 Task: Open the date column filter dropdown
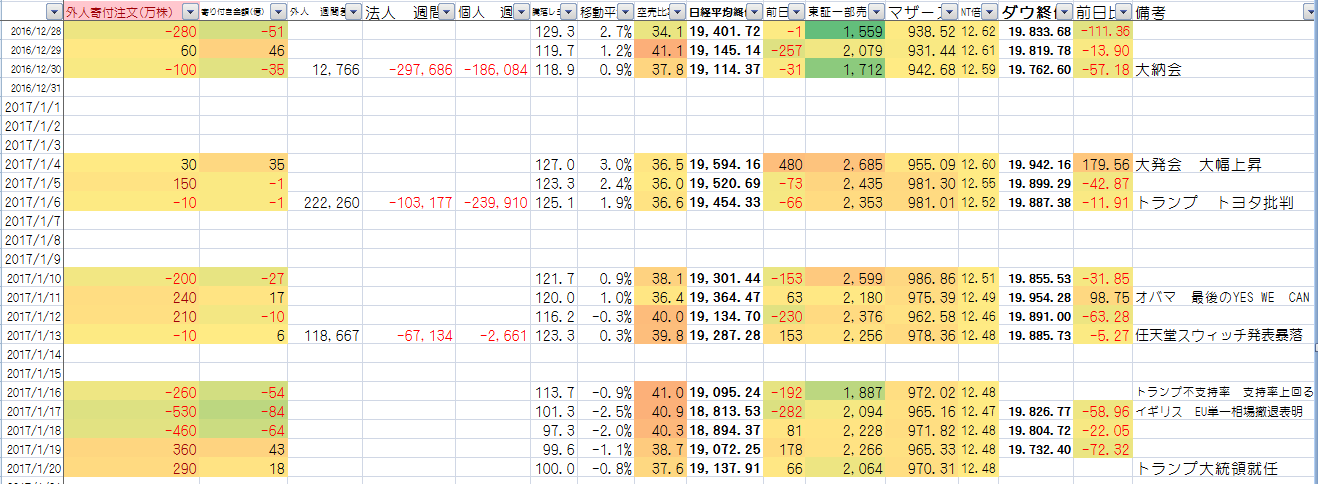click(x=51, y=12)
